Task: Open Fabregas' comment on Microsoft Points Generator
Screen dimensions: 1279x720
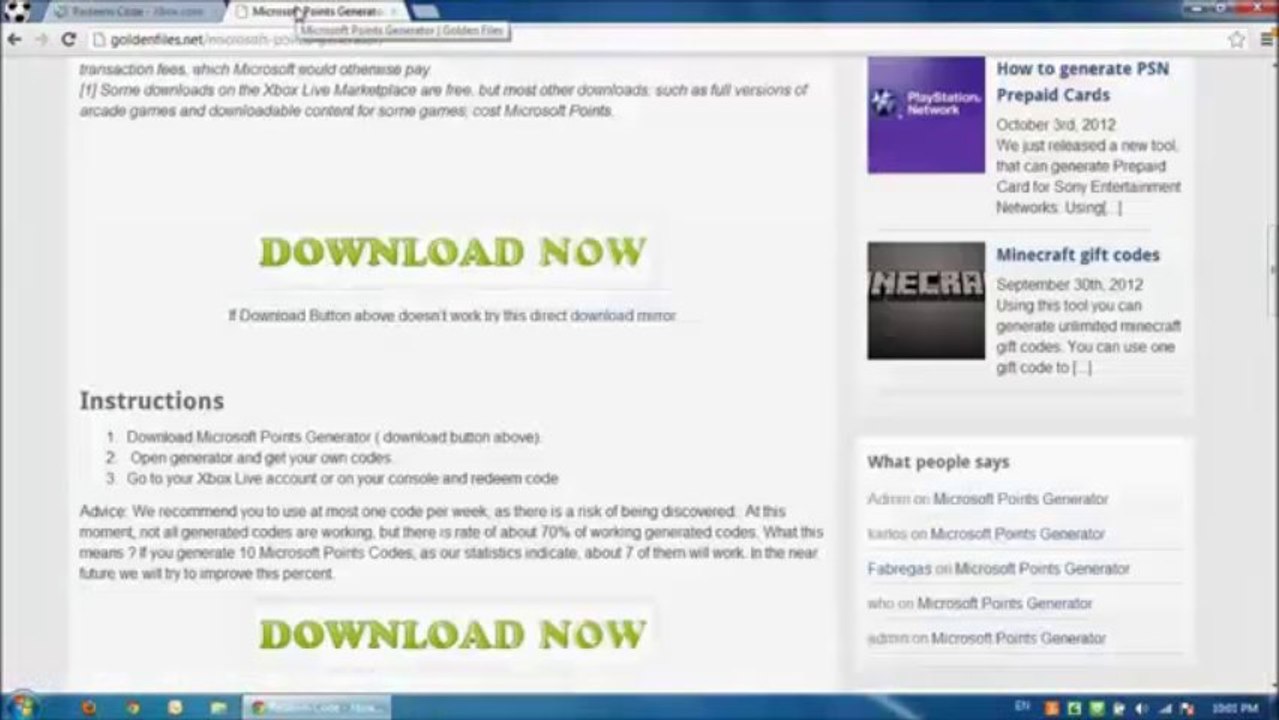Action: tap(1042, 569)
